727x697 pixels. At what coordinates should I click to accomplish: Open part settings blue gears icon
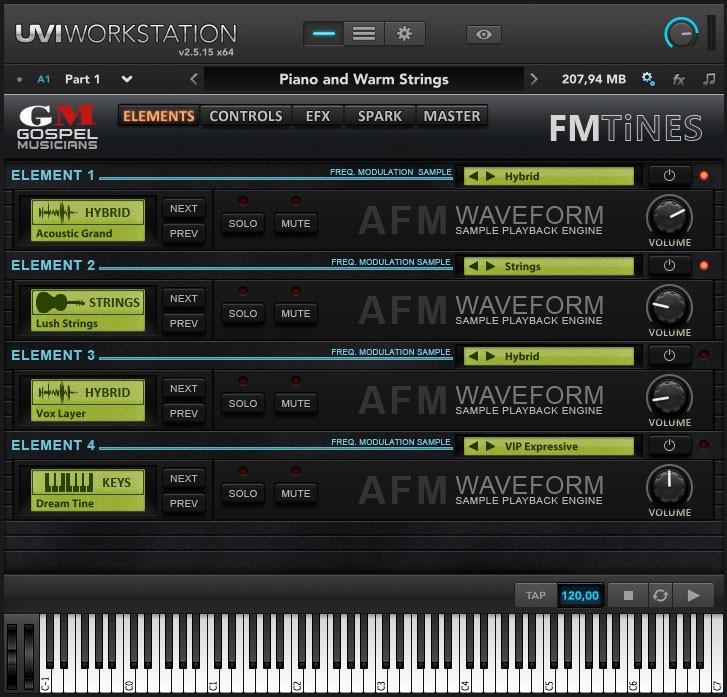(x=648, y=79)
